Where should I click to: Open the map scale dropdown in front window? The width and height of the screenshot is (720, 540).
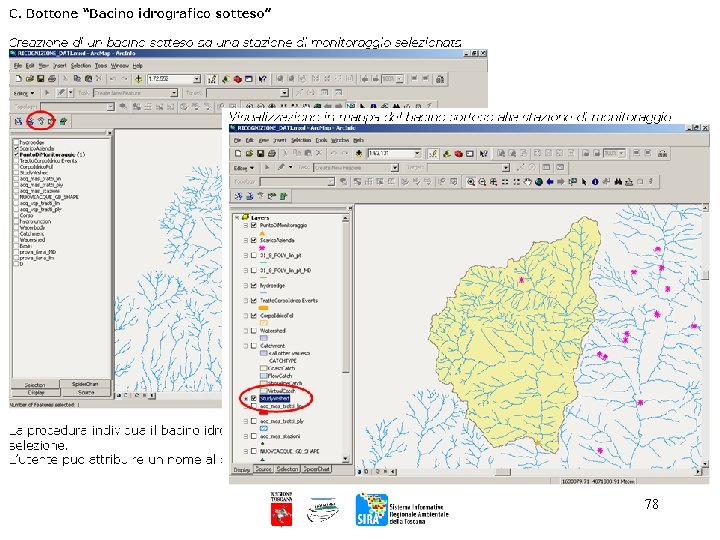[x=417, y=153]
